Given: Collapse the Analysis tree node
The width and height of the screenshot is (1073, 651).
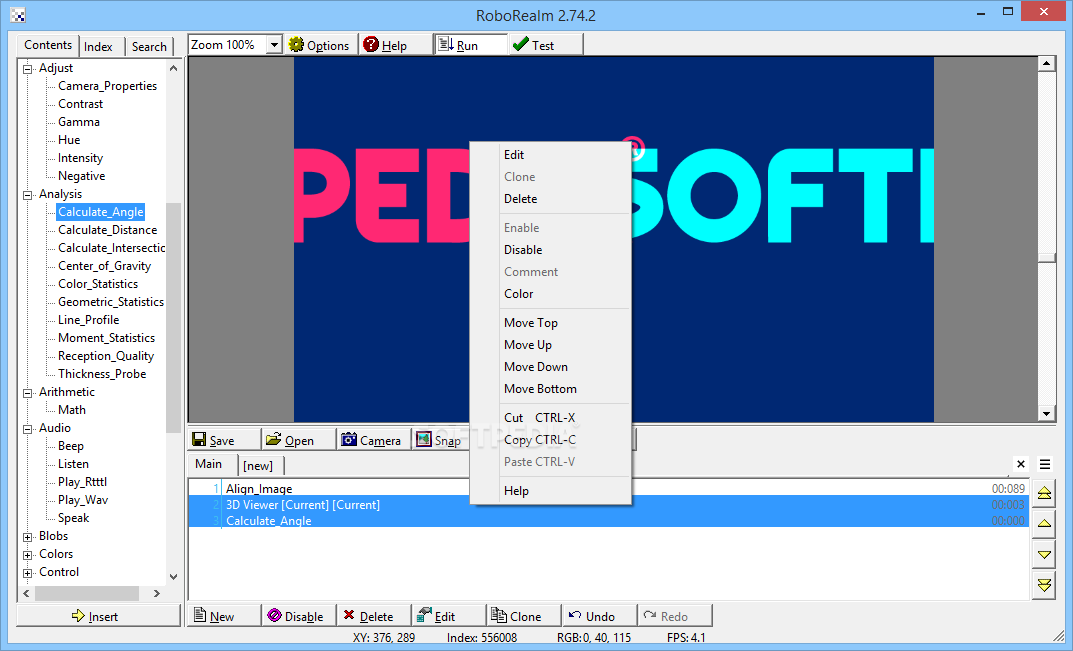Looking at the screenshot, I should click(28, 194).
